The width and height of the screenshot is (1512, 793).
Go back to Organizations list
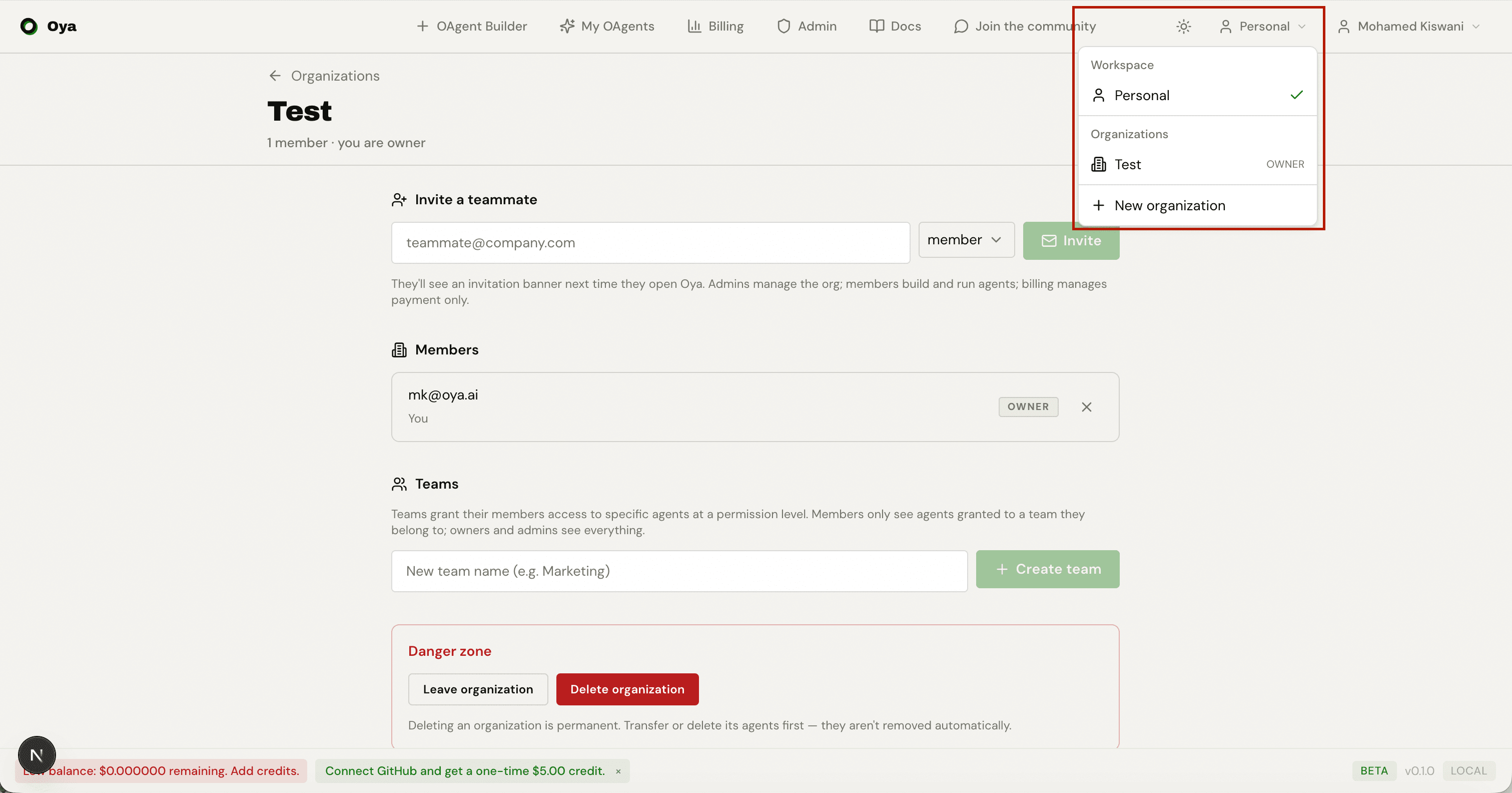tap(335, 76)
